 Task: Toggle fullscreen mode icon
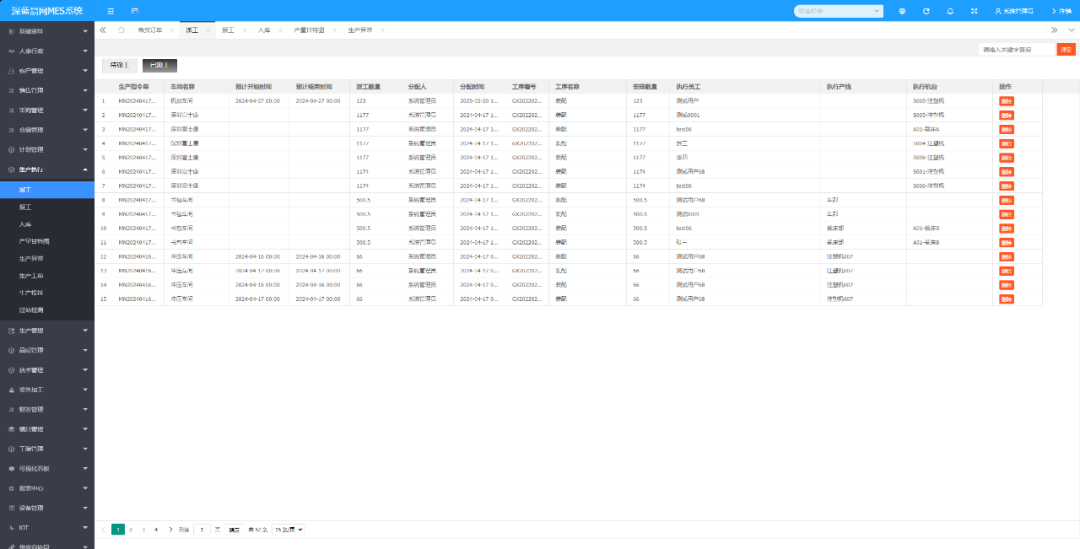coord(973,11)
